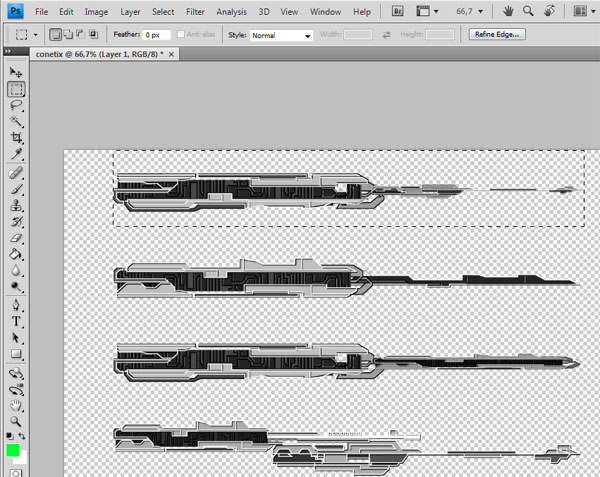Select the Blur tool
Image resolution: width=600 pixels, height=477 pixels.
point(16,270)
